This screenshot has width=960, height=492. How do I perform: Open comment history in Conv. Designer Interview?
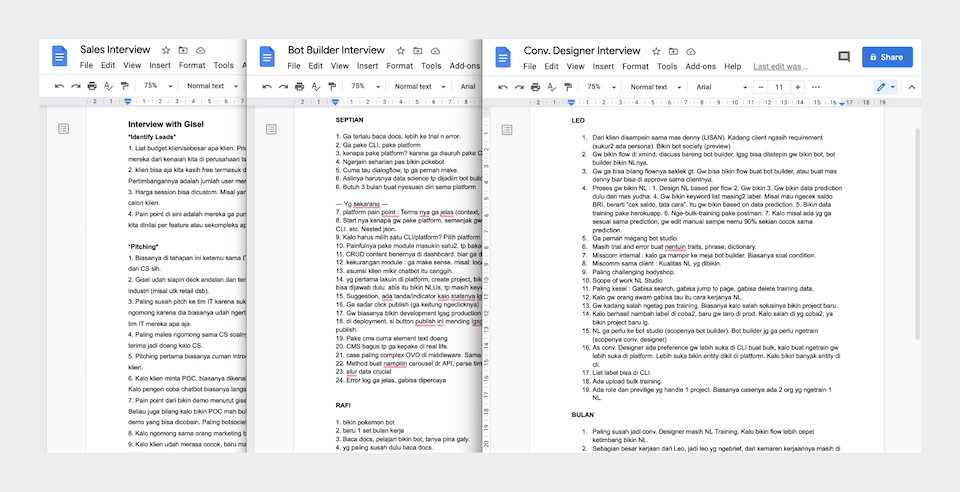click(844, 57)
